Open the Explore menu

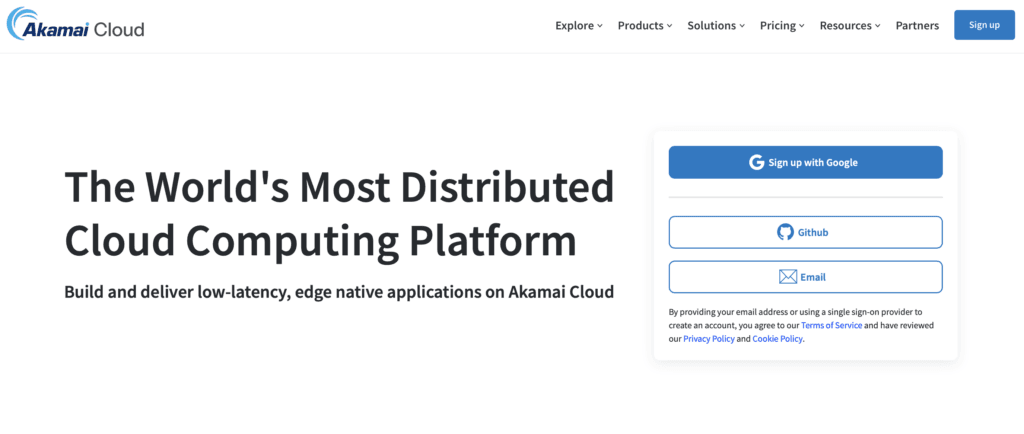click(579, 25)
